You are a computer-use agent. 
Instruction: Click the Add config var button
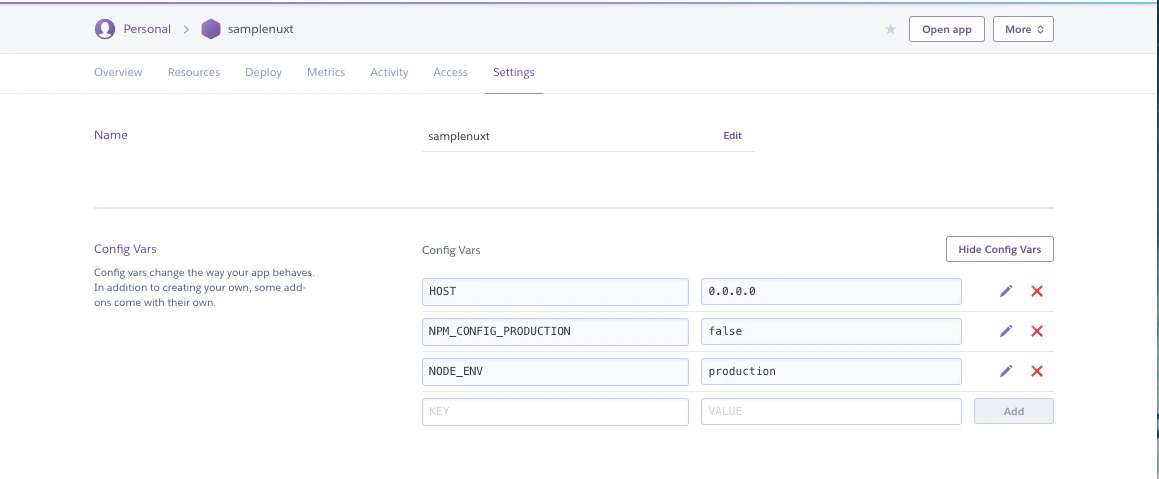(x=1013, y=411)
